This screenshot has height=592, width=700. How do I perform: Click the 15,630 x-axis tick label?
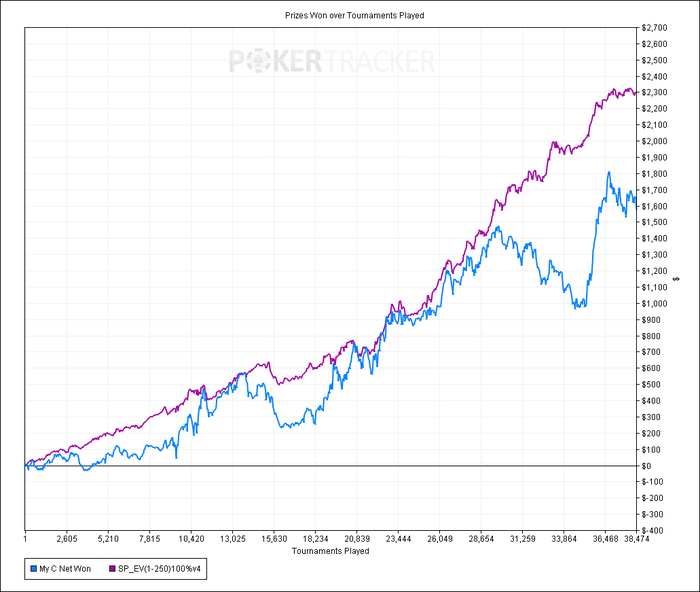coord(274,539)
